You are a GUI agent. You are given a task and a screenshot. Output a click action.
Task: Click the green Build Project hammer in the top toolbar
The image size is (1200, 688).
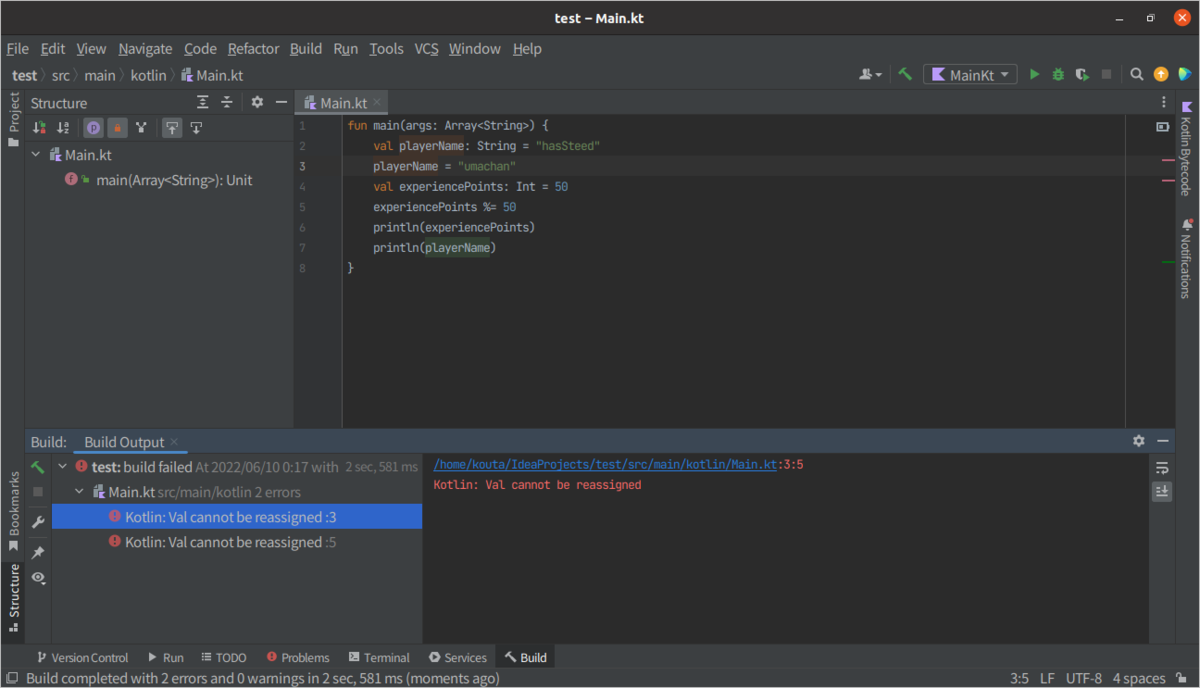[x=905, y=74]
